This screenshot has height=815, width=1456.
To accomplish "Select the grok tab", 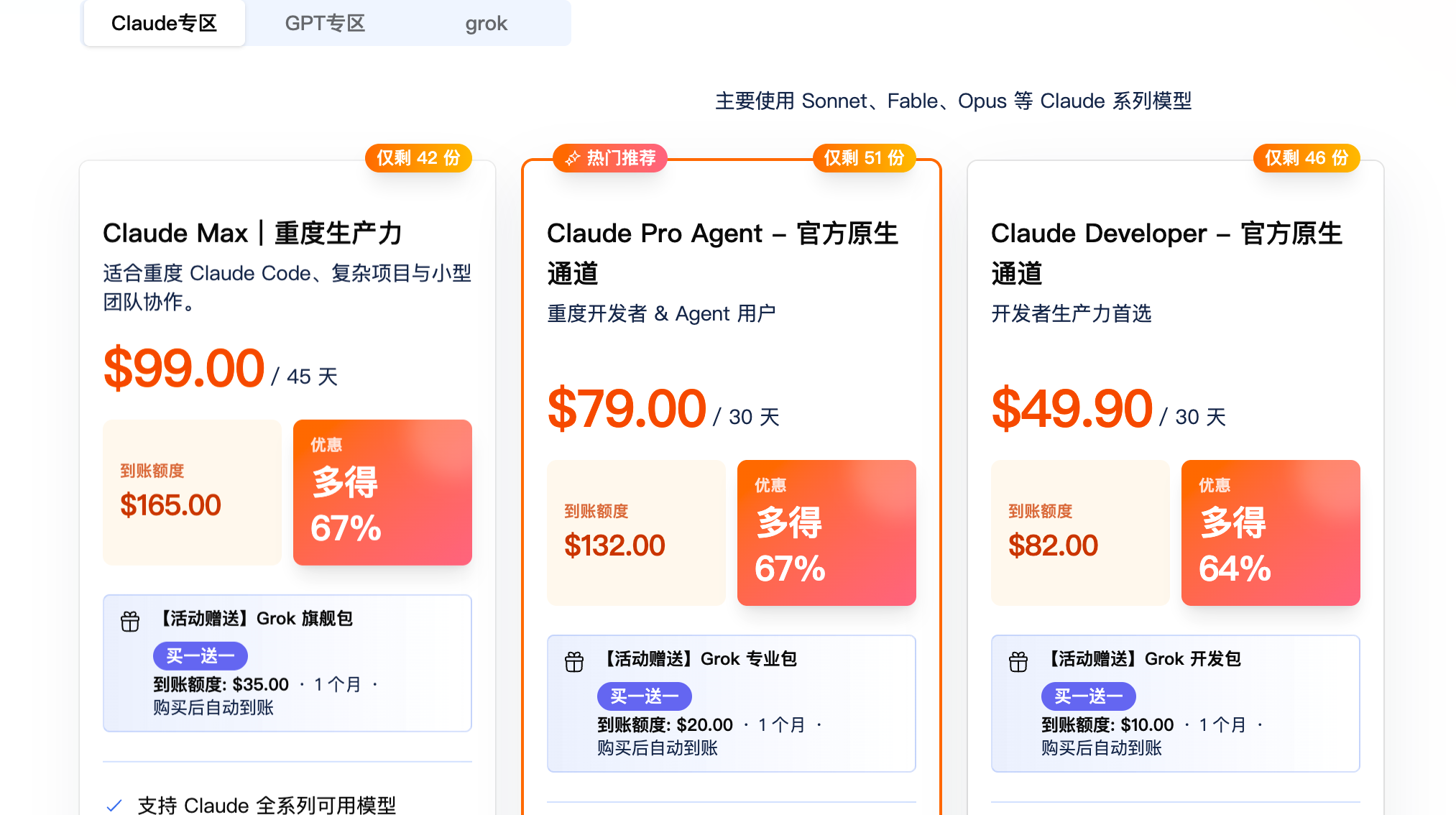I will tap(487, 23).
